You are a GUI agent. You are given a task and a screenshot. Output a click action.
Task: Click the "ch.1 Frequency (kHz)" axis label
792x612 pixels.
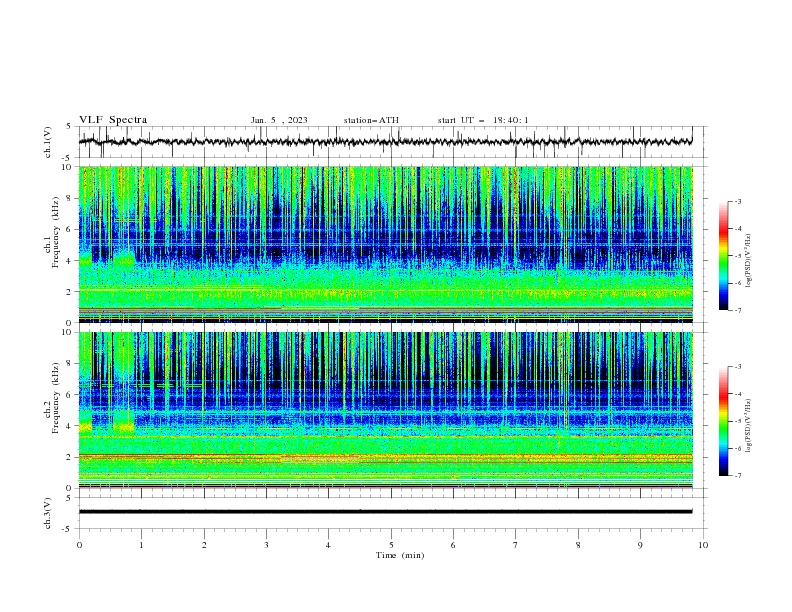tap(52, 232)
